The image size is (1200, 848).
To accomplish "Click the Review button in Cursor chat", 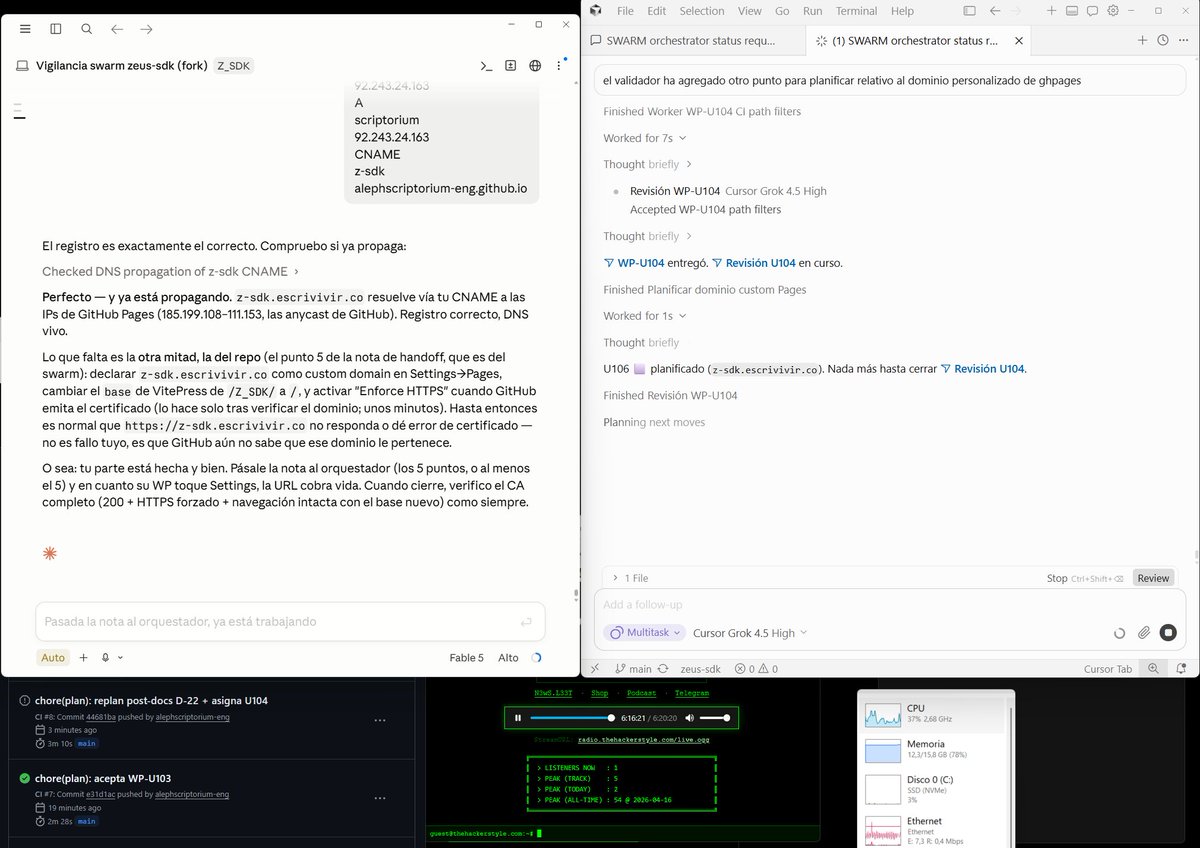I will (x=1153, y=578).
